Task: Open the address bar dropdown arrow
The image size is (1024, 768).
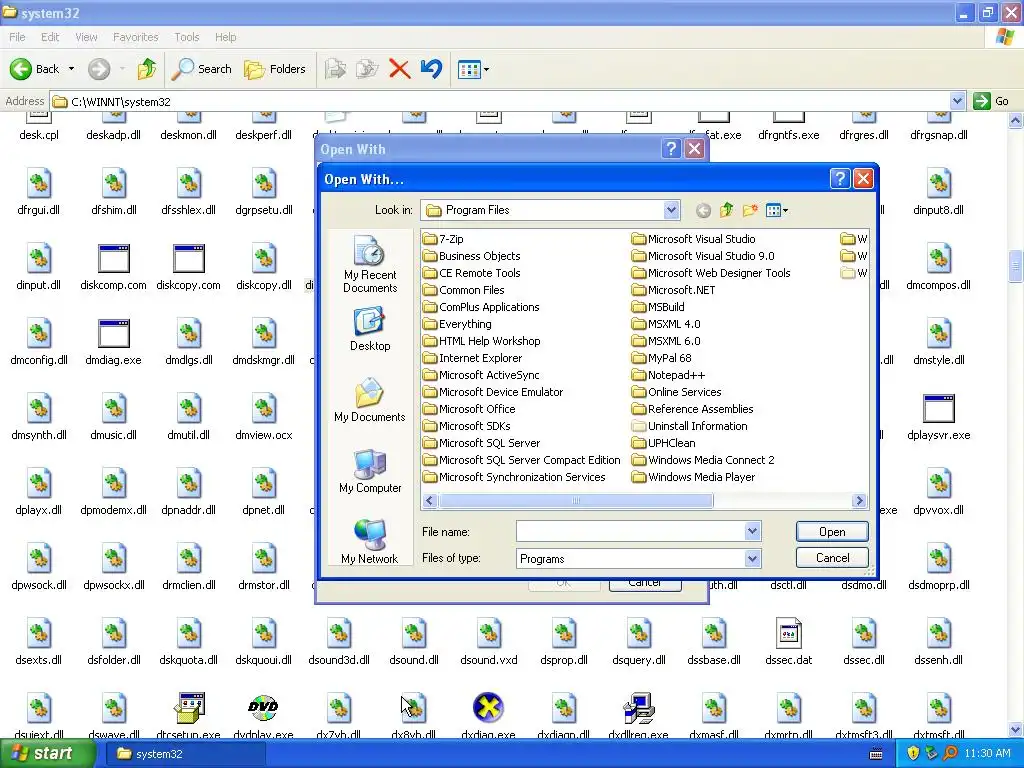Action: point(957,101)
